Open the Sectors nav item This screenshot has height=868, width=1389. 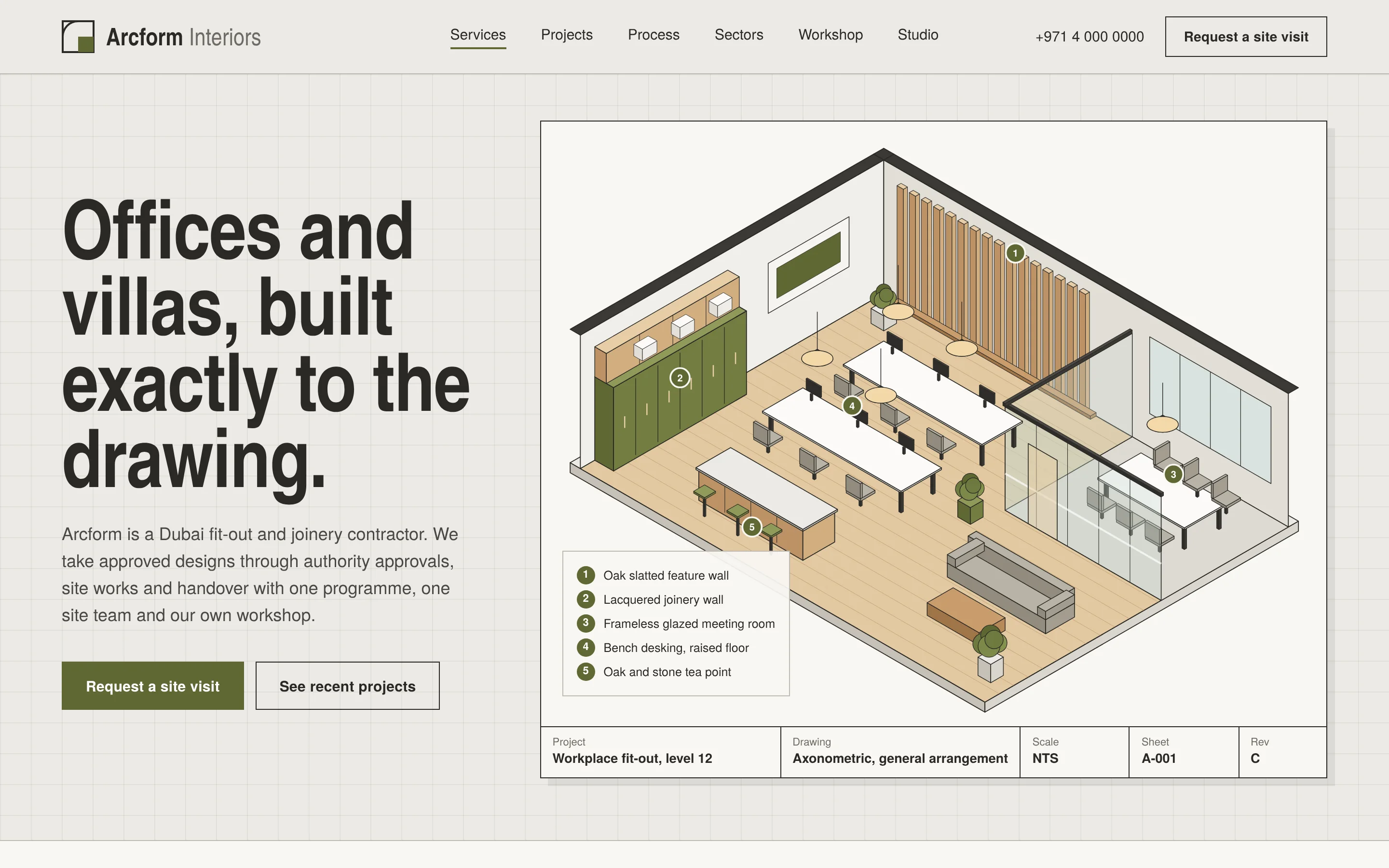click(x=739, y=35)
